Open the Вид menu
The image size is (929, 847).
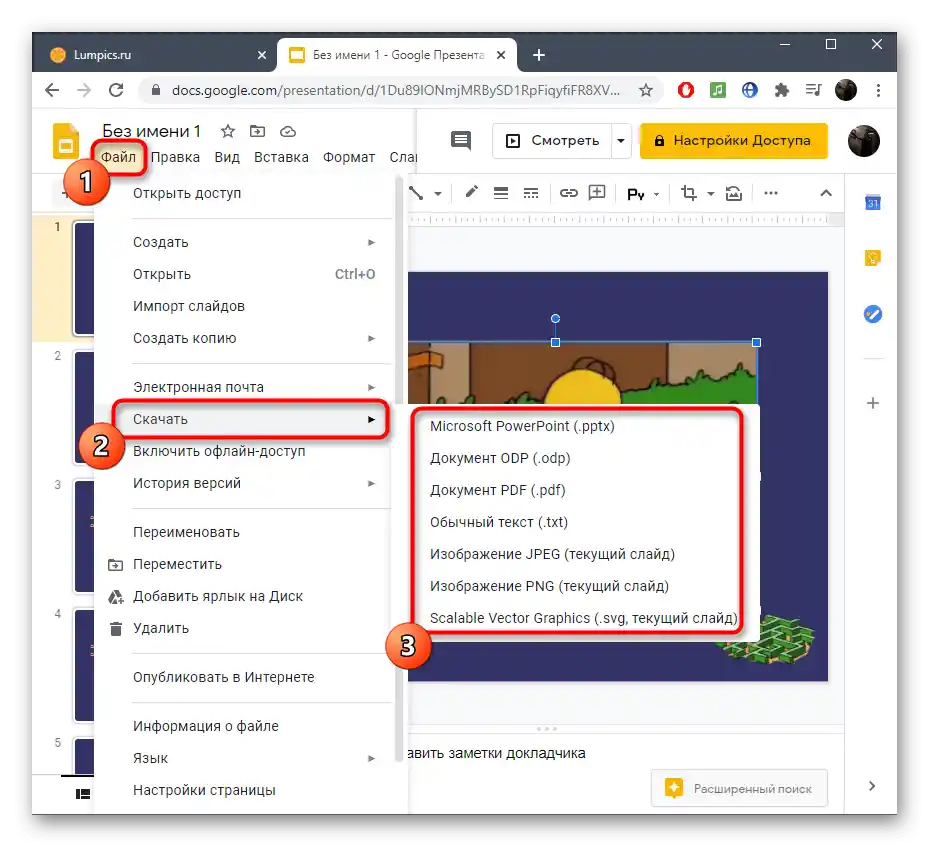[227, 157]
